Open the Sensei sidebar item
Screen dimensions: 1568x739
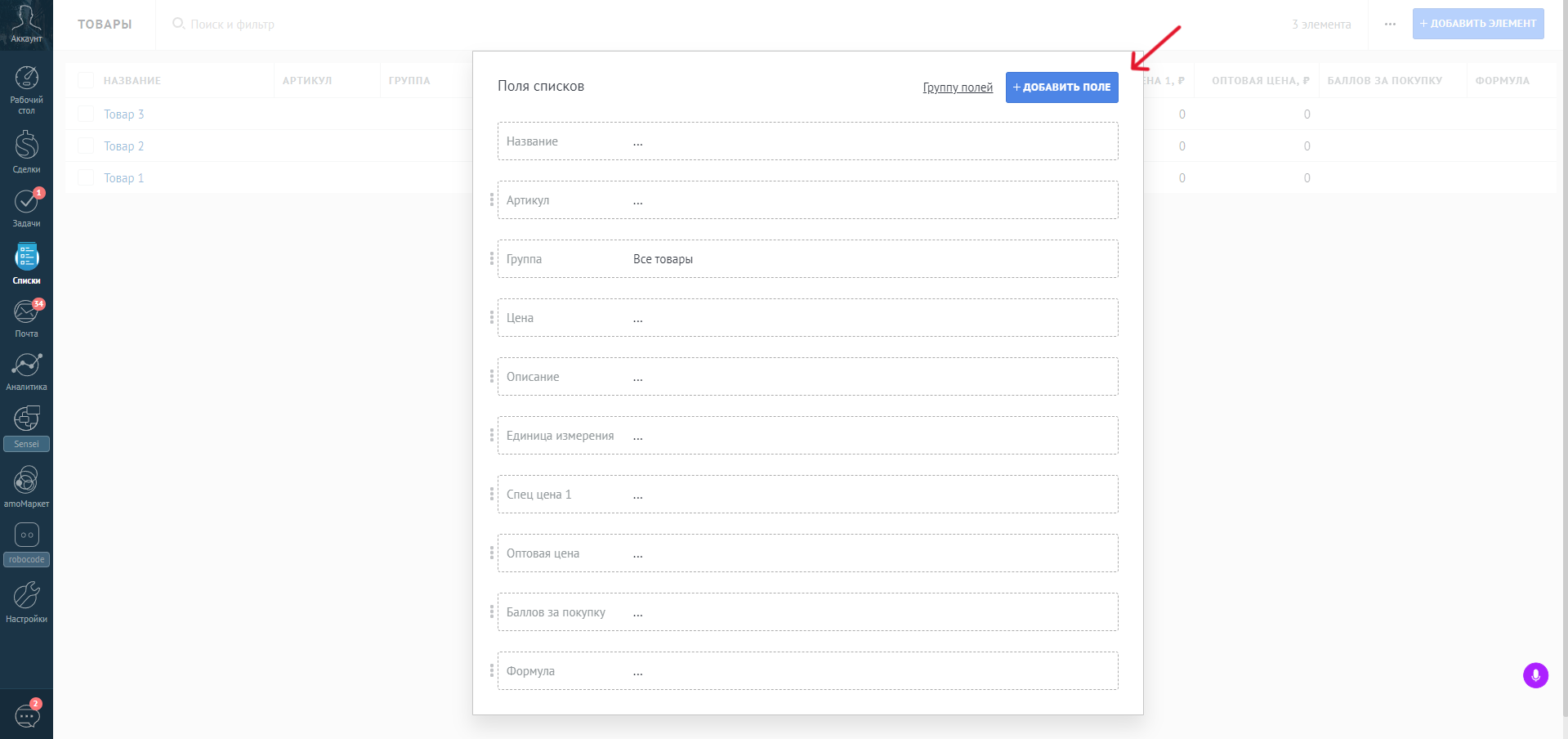pos(26,428)
